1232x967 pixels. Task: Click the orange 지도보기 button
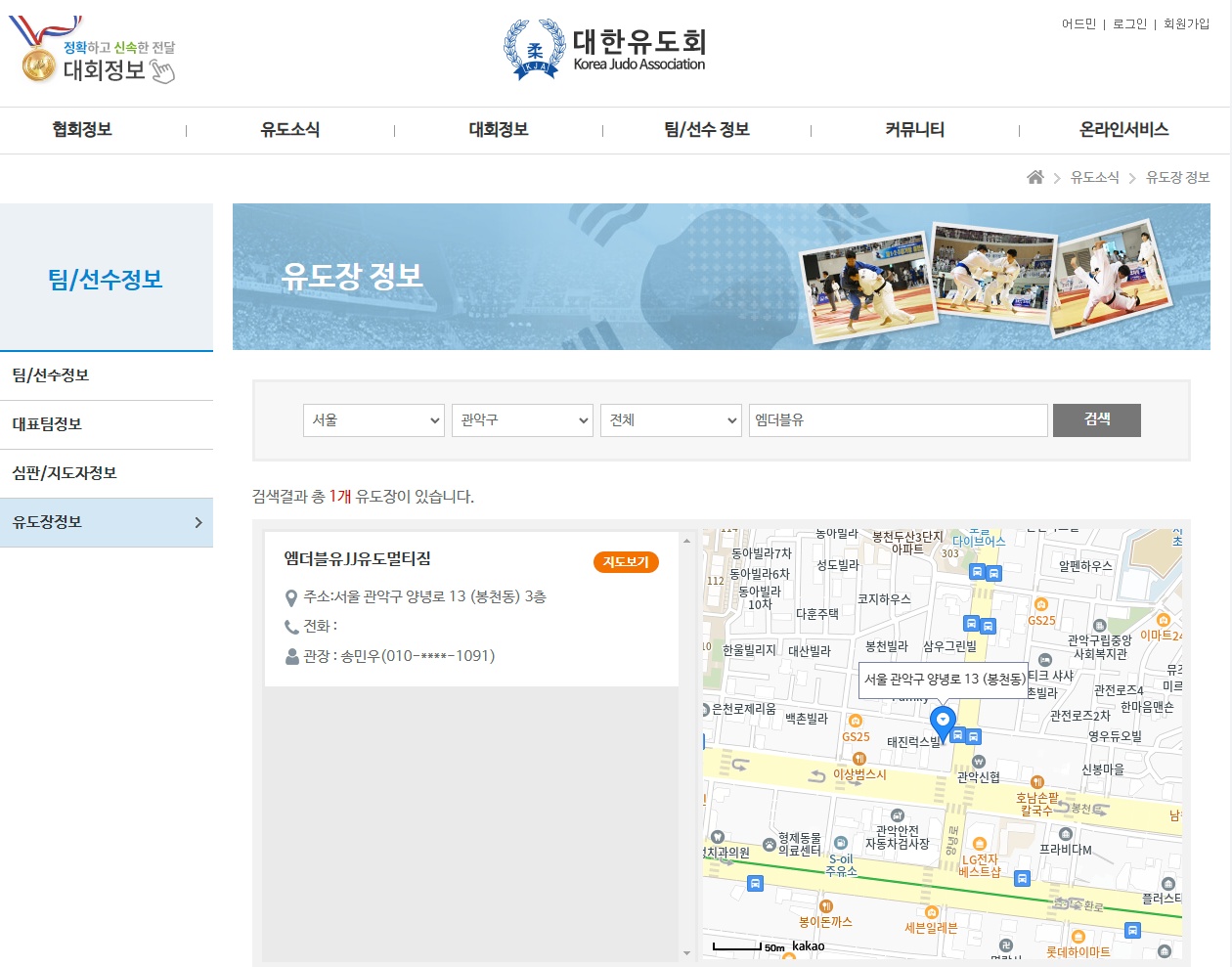pos(626,562)
